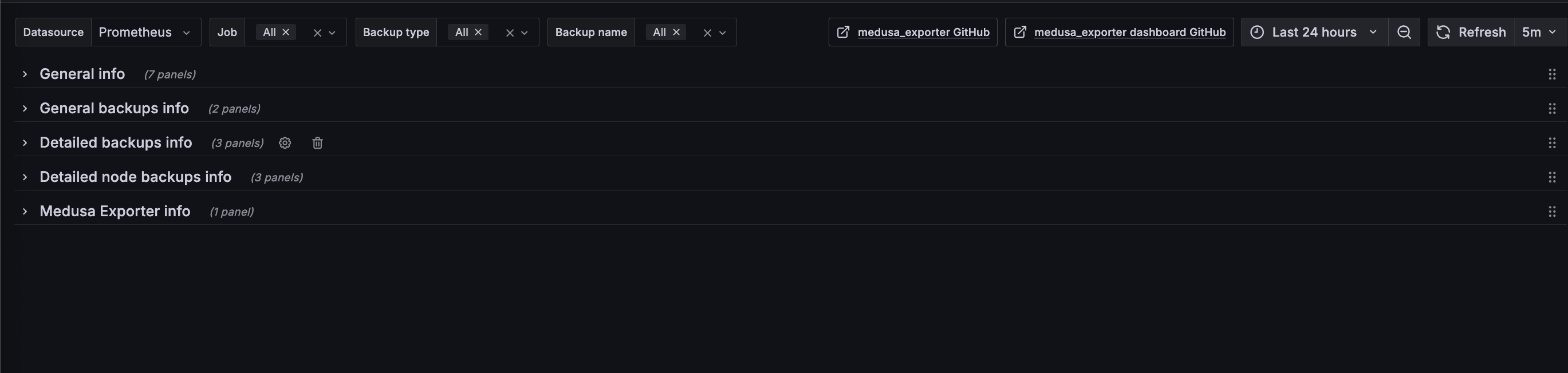The image size is (1568, 373).
Task: Click the refresh dashboard icon
Action: tap(1443, 31)
